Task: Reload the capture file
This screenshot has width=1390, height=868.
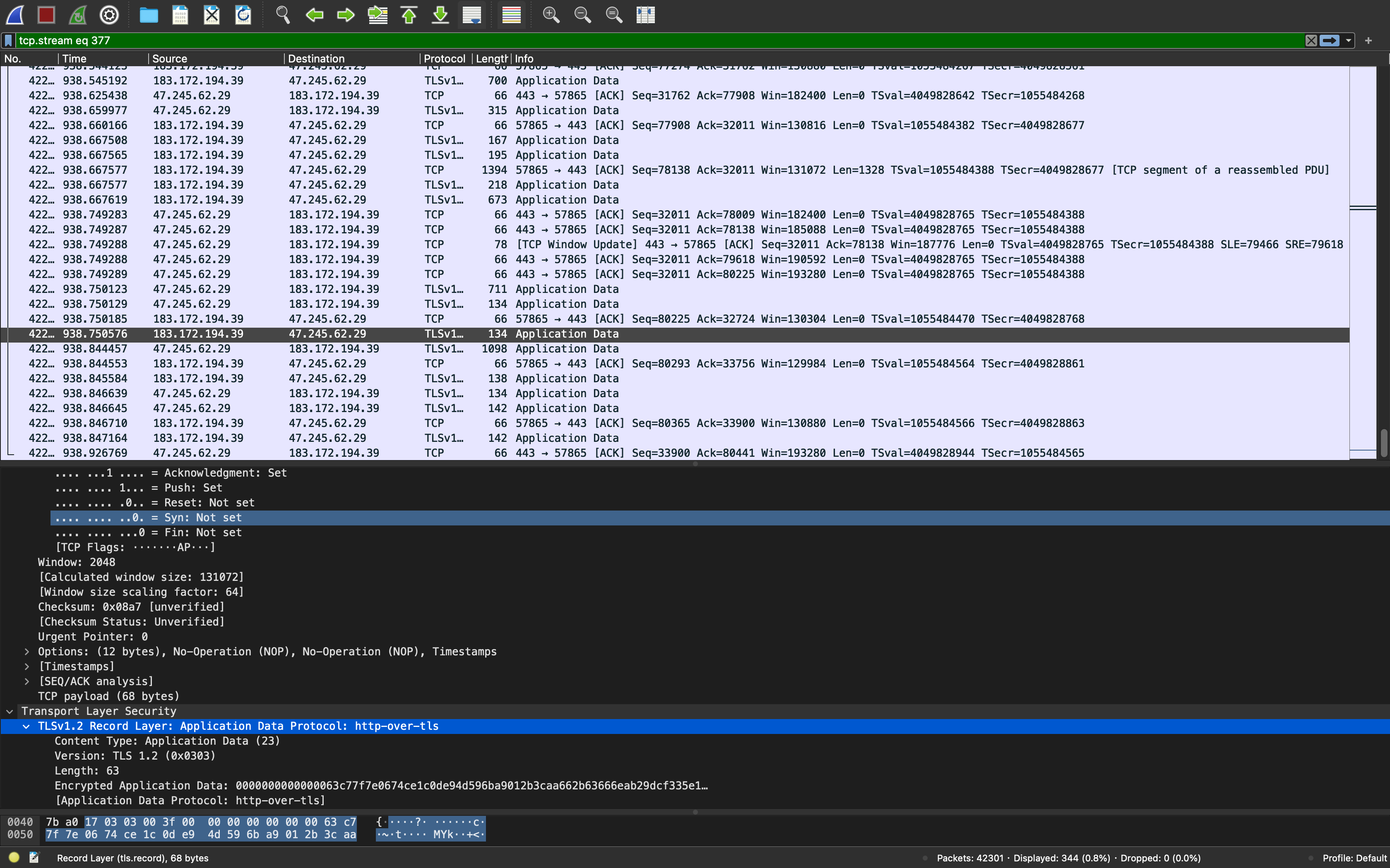Action: click(243, 15)
